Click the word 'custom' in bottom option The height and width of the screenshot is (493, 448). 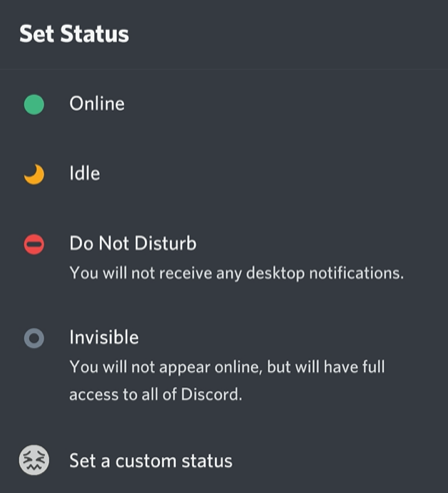pyautogui.click(x=146, y=461)
